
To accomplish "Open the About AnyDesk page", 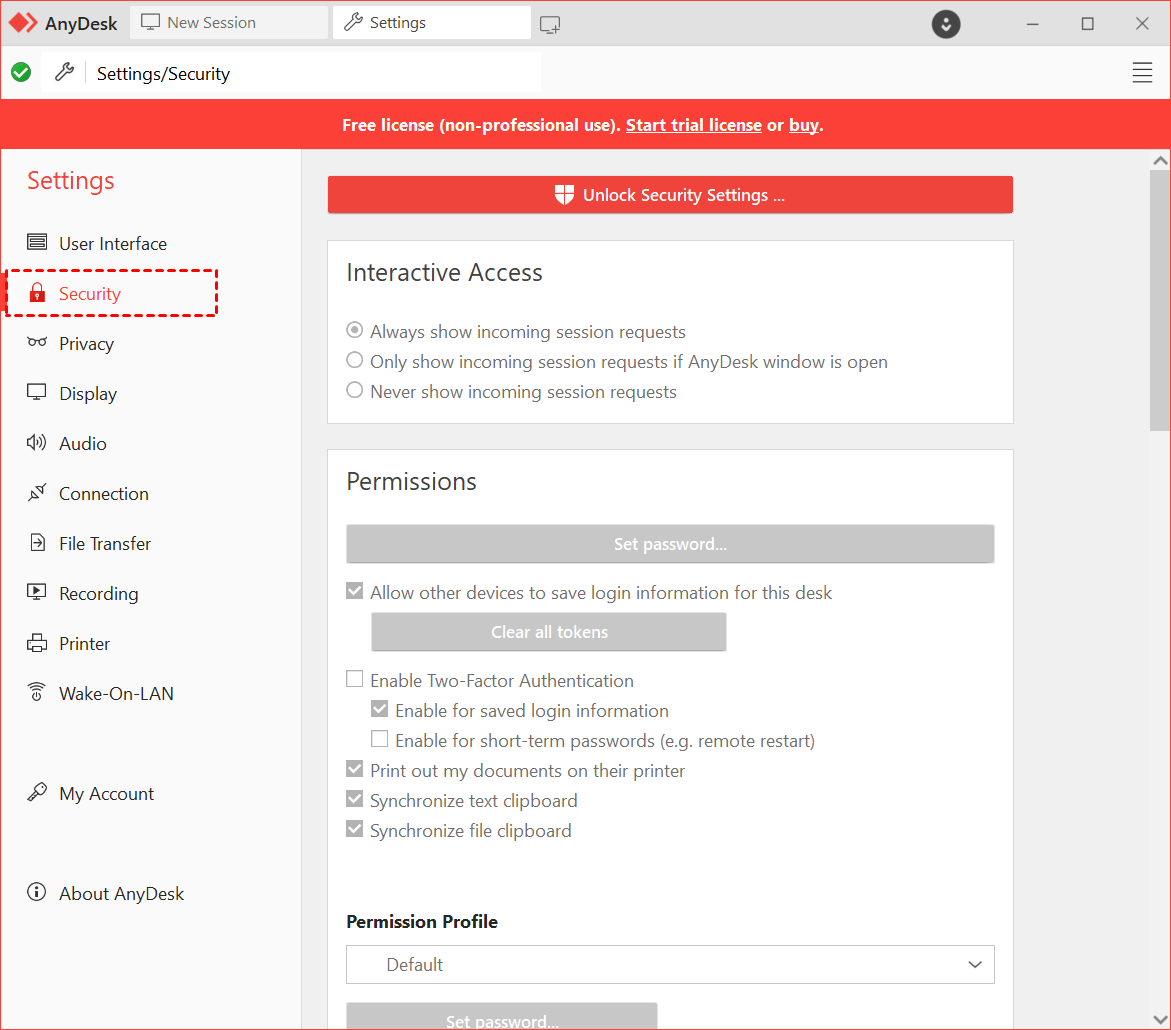I will pos(121,894).
